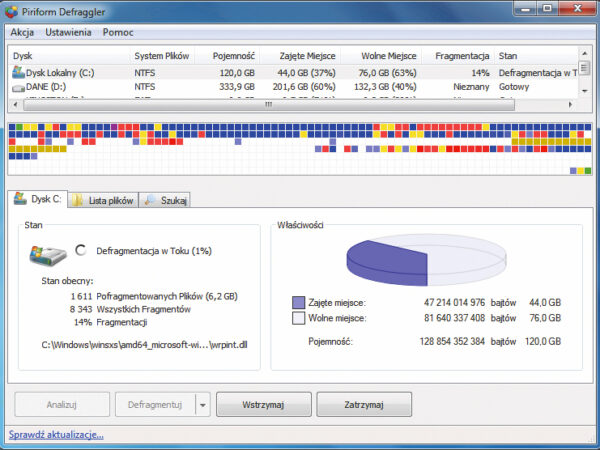Viewport: 600px width, 450px height.
Task: Click the spinning progress indicator near Defragmentacja w Toku
Action: tap(82, 251)
